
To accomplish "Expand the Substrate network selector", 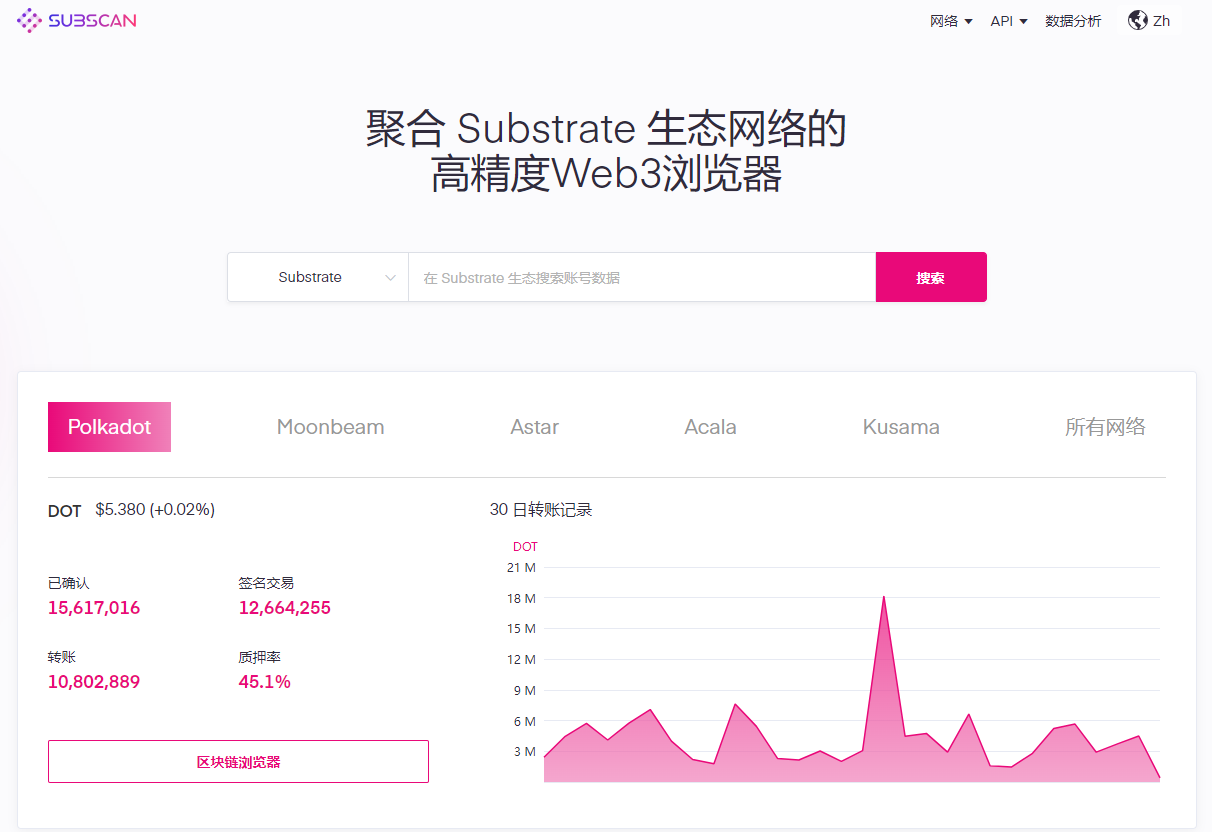I will (x=318, y=277).
